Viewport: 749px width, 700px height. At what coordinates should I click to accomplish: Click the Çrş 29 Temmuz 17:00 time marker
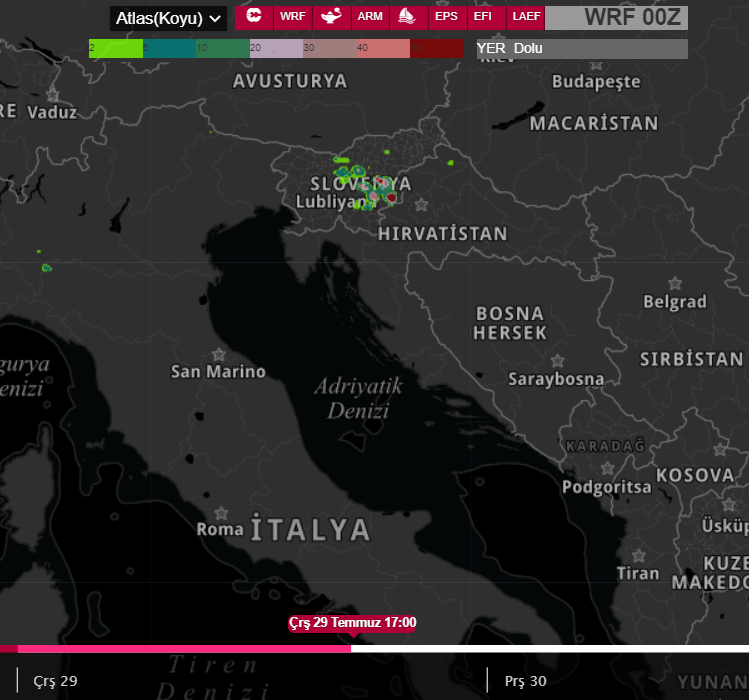(x=352, y=623)
